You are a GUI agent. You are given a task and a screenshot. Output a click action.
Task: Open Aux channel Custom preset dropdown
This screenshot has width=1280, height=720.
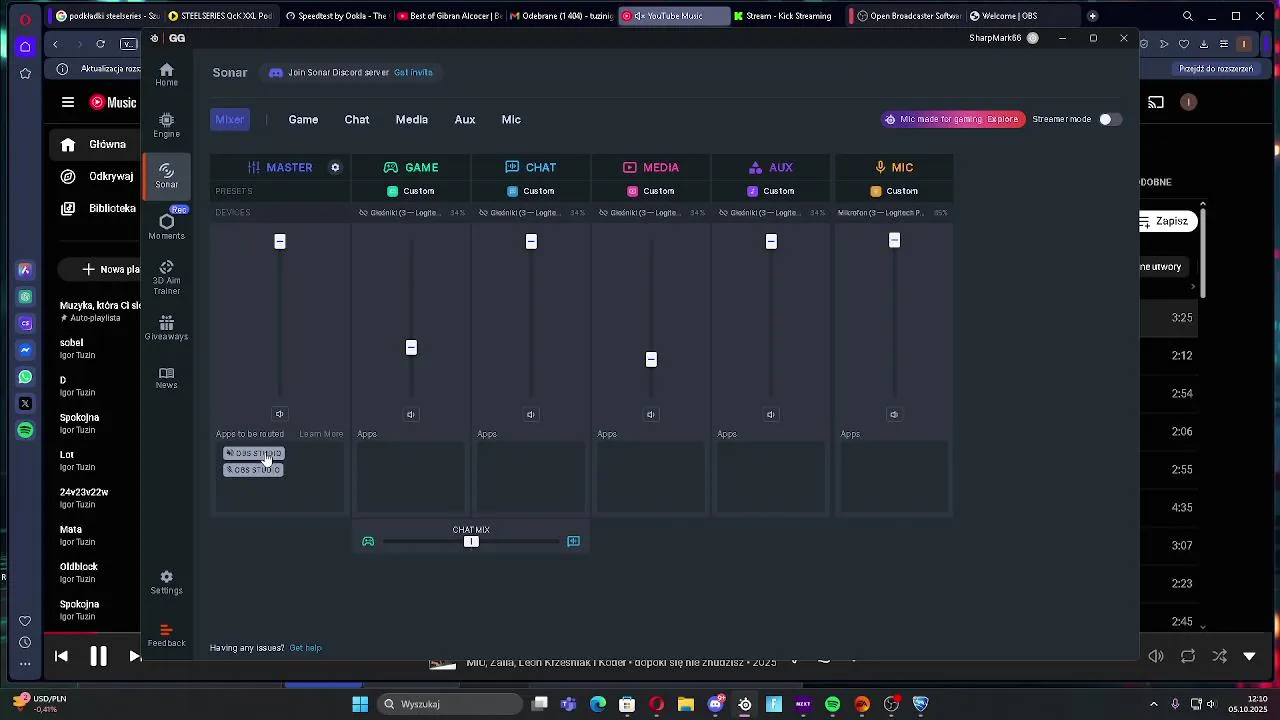[771, 191]
